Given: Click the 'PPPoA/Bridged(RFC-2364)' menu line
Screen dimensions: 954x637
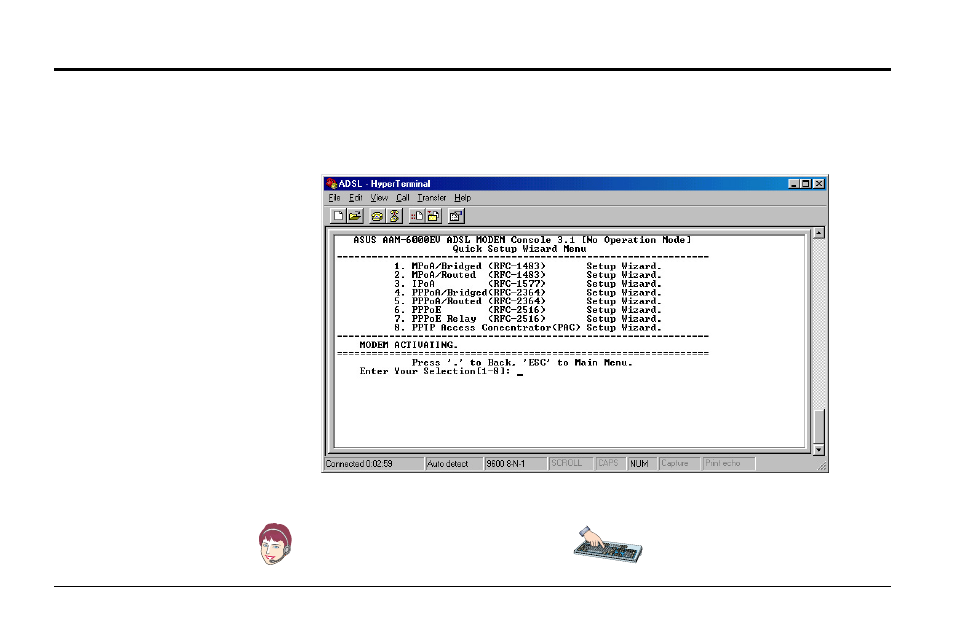Looking at the screenshot, I should pyautogui.click(x=527, y=293).
